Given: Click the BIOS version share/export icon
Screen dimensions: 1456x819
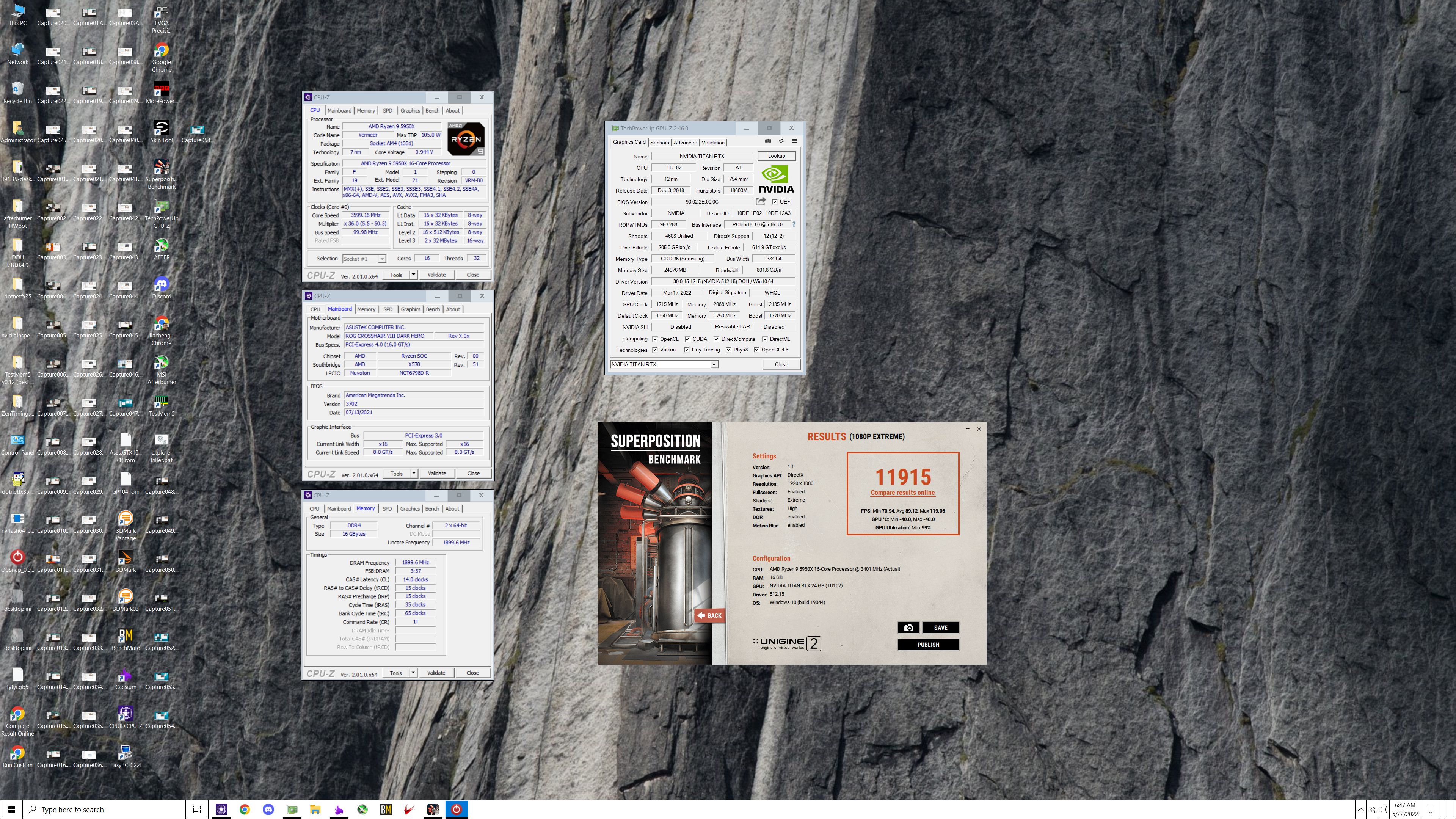Looking at the screenshot, I should click(760, 202).
